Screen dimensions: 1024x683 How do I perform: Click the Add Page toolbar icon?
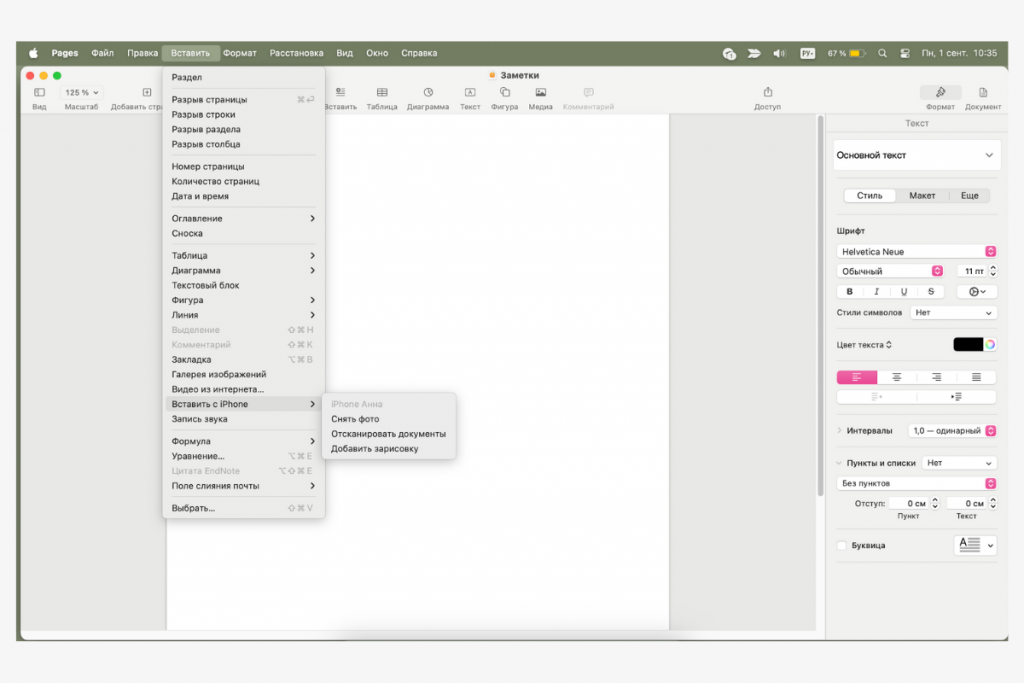[147, 93]
